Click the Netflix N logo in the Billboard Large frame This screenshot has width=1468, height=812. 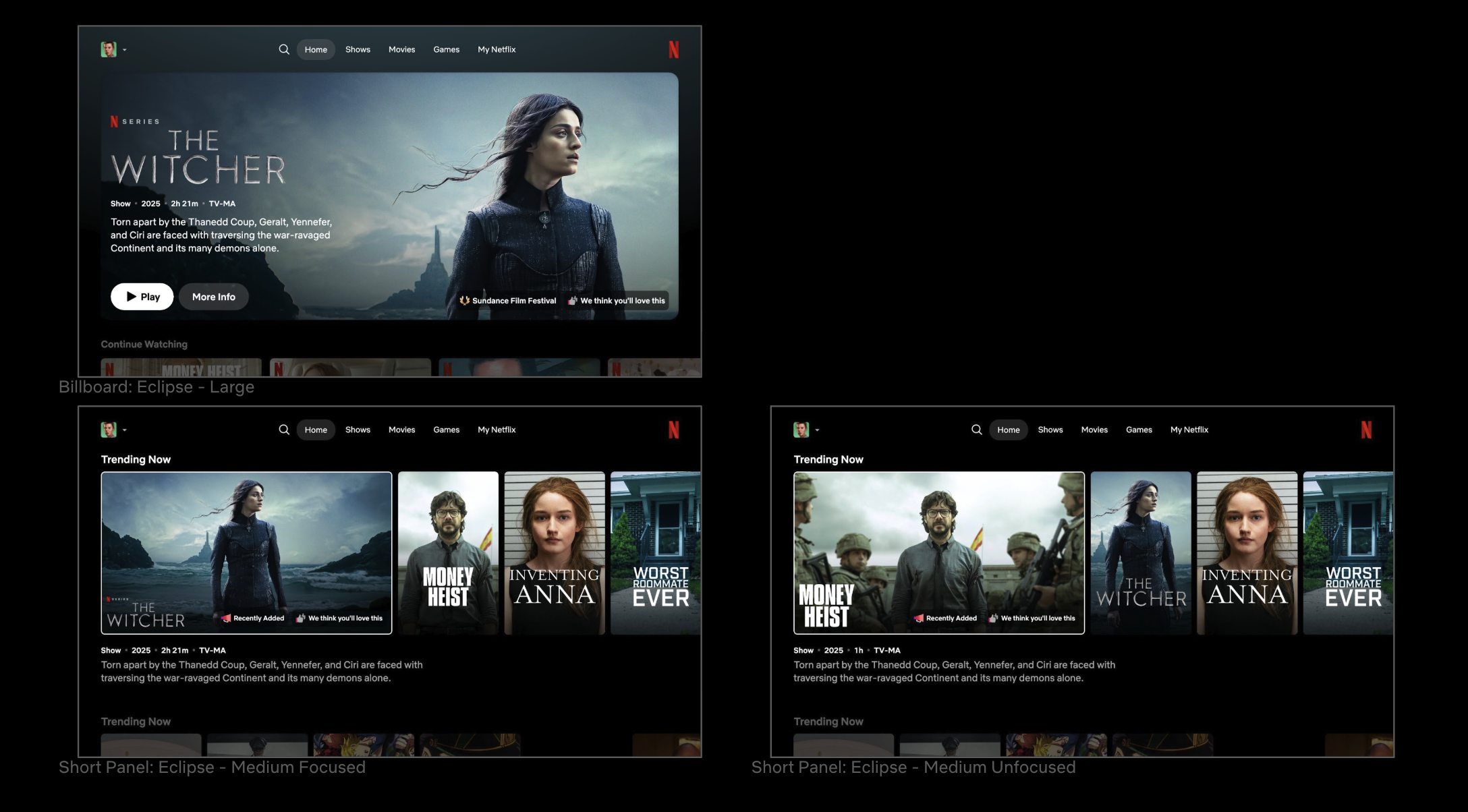673,49
